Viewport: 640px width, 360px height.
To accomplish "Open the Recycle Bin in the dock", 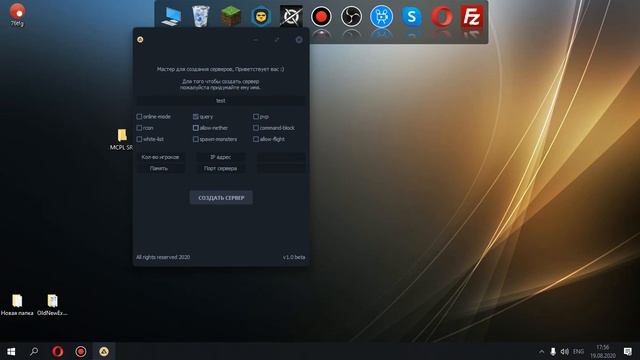I will [200, 17].
